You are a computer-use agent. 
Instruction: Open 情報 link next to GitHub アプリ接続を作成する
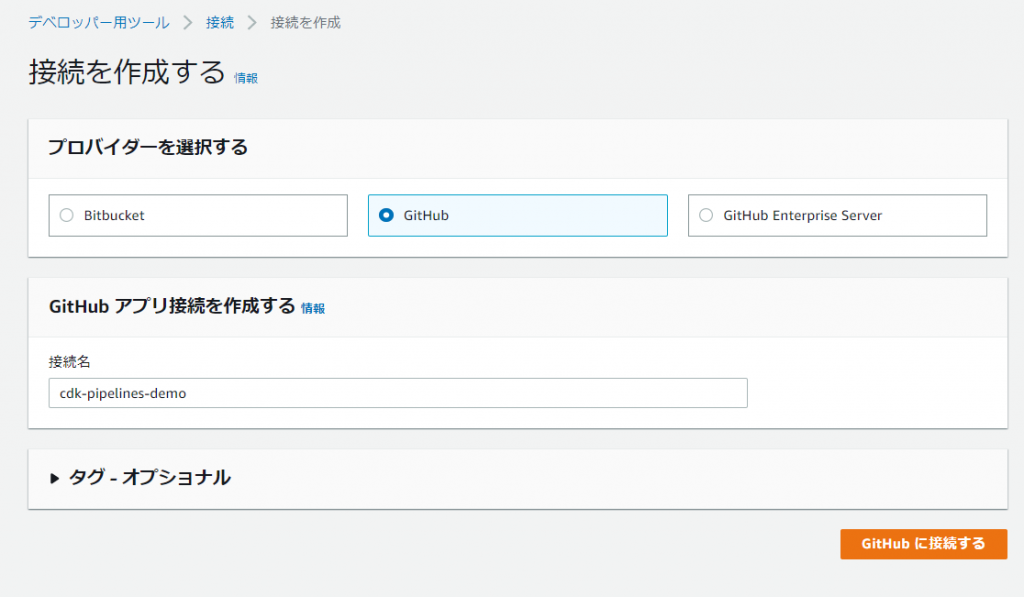[313, 308]
